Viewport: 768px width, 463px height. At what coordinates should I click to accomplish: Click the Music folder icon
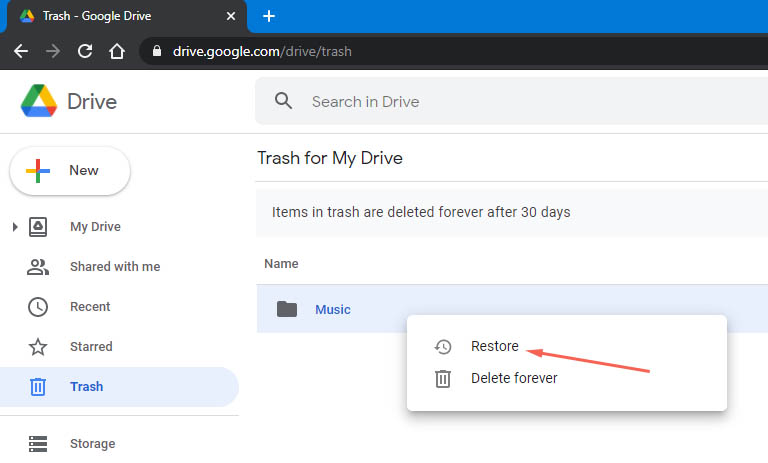[287, 309]
